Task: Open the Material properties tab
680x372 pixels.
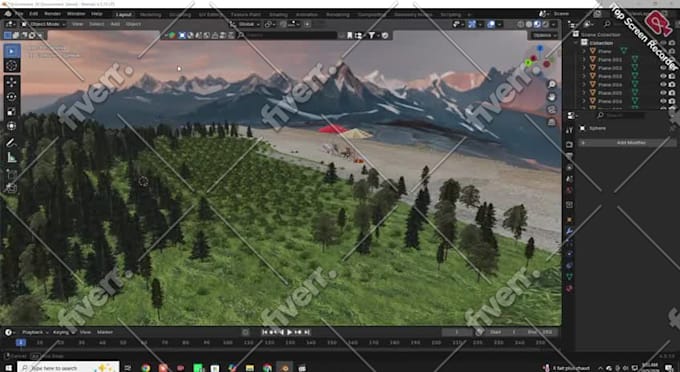Action: point(569,288)
